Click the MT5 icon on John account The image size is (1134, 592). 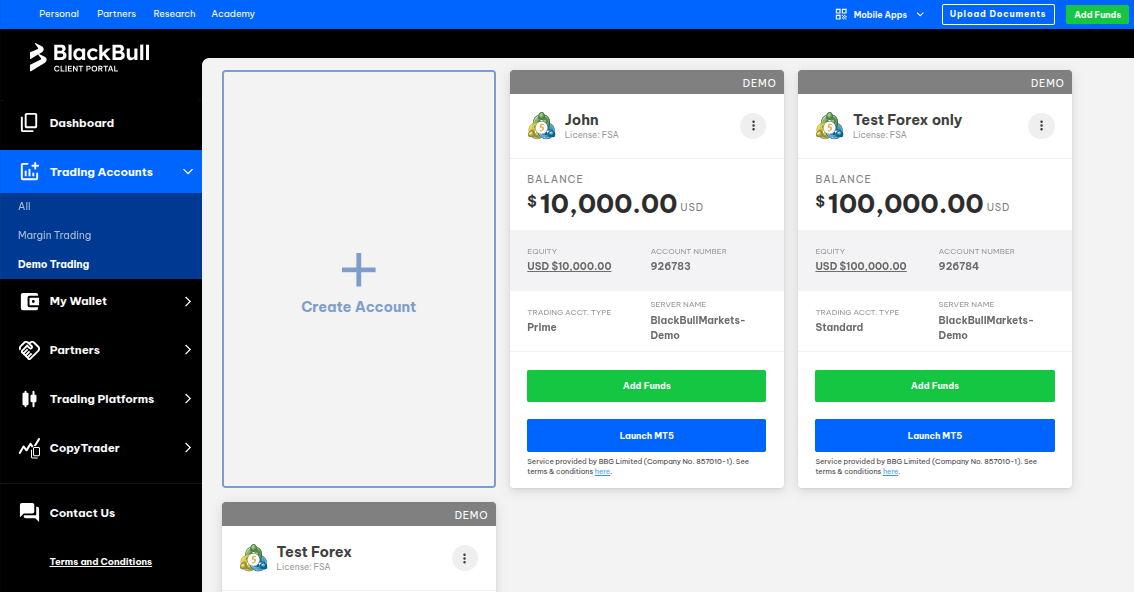coord(542,126)
